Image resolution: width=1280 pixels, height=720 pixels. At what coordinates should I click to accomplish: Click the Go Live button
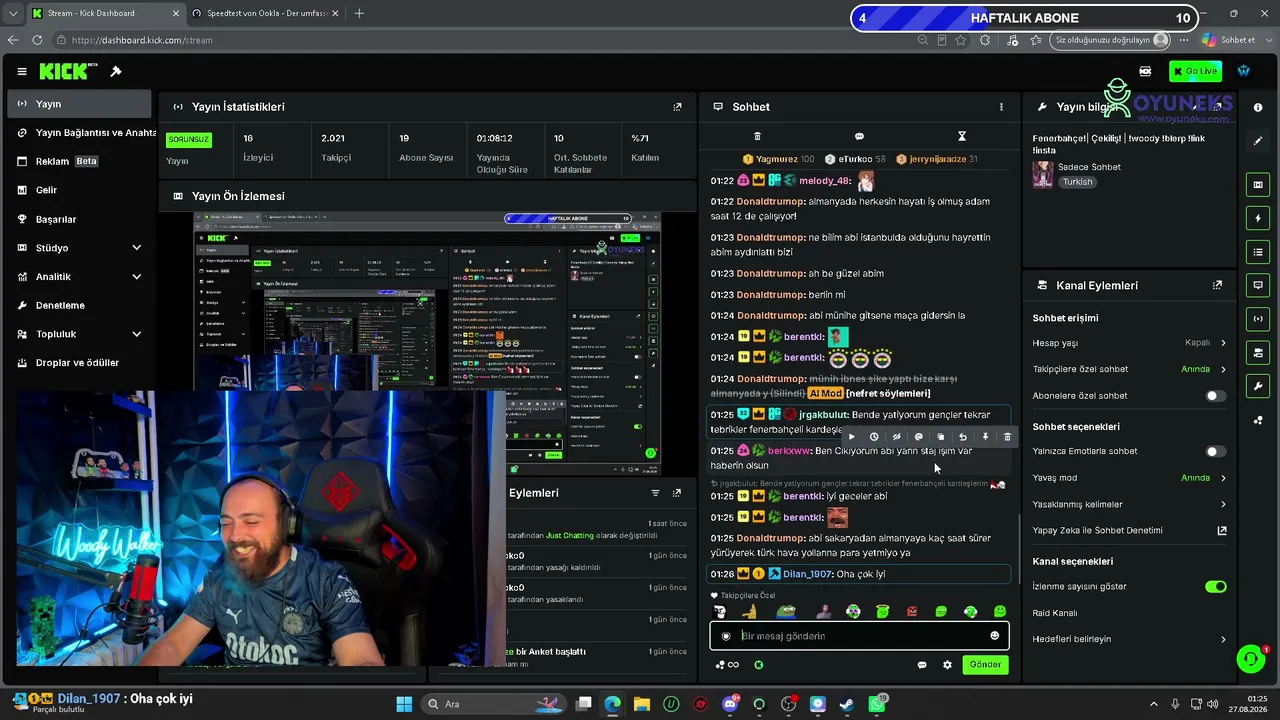tap(1195, 71)
